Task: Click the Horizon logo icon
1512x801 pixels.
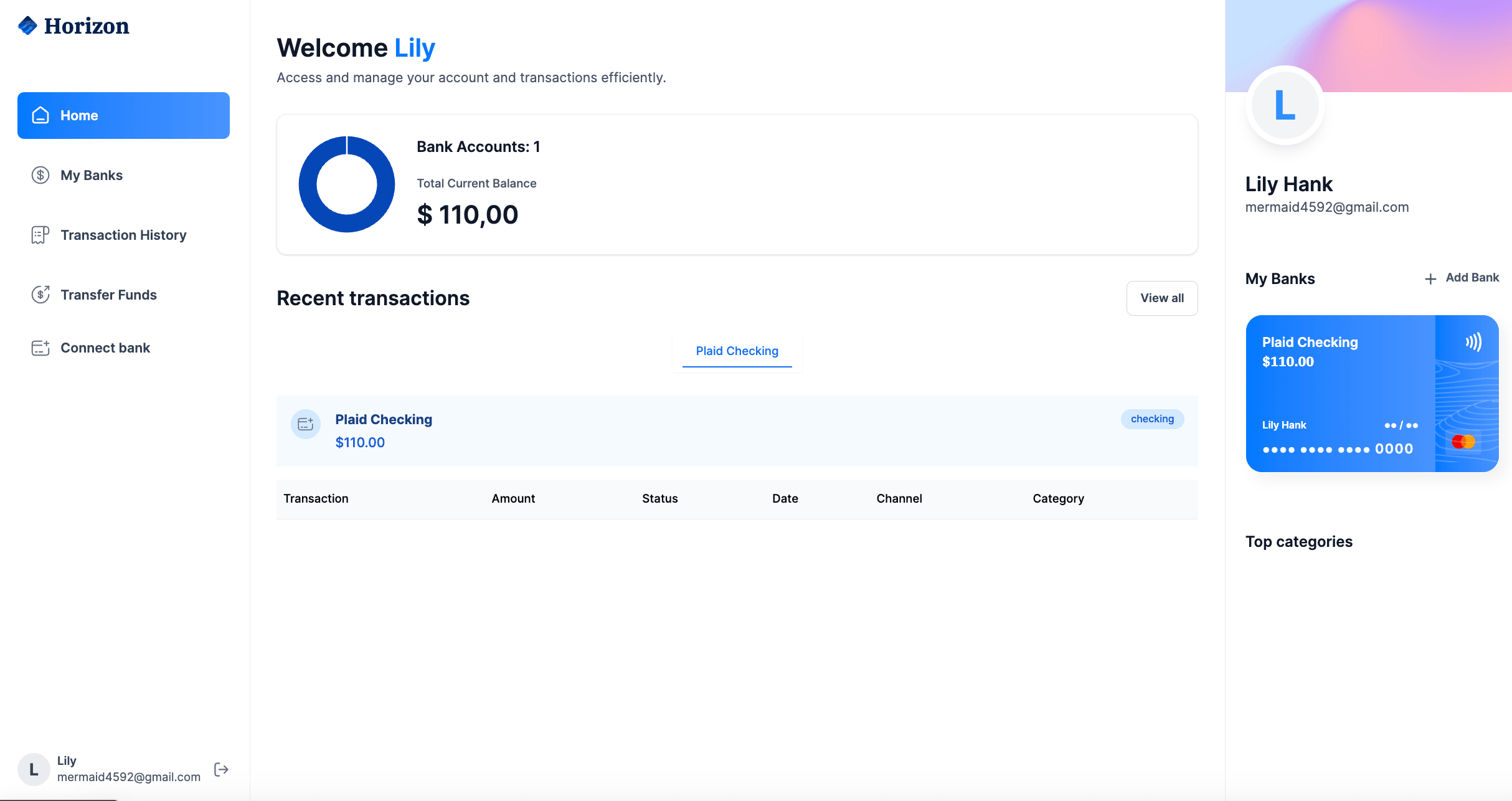Action: pyautogui.click(x=27, y=26)
